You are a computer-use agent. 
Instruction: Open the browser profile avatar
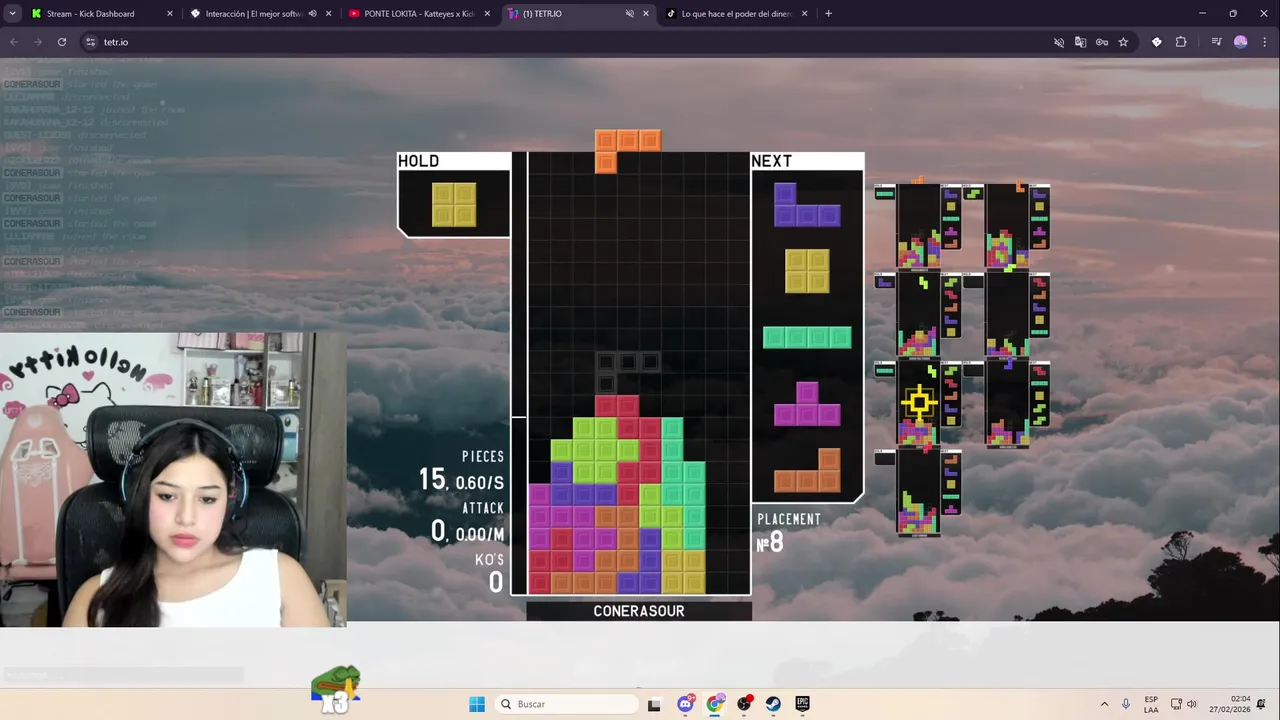coord(1241,42)
